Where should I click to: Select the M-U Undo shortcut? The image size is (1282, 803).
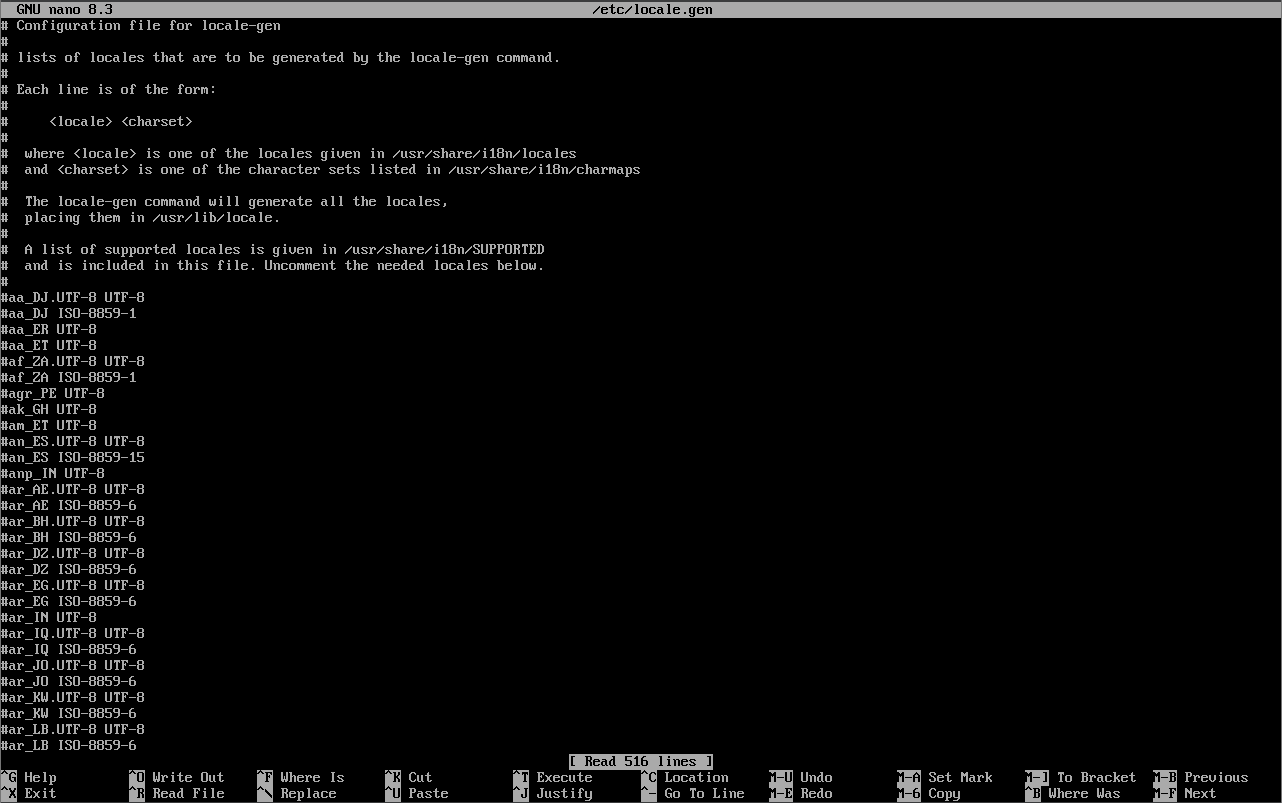(x=800, y=777)
